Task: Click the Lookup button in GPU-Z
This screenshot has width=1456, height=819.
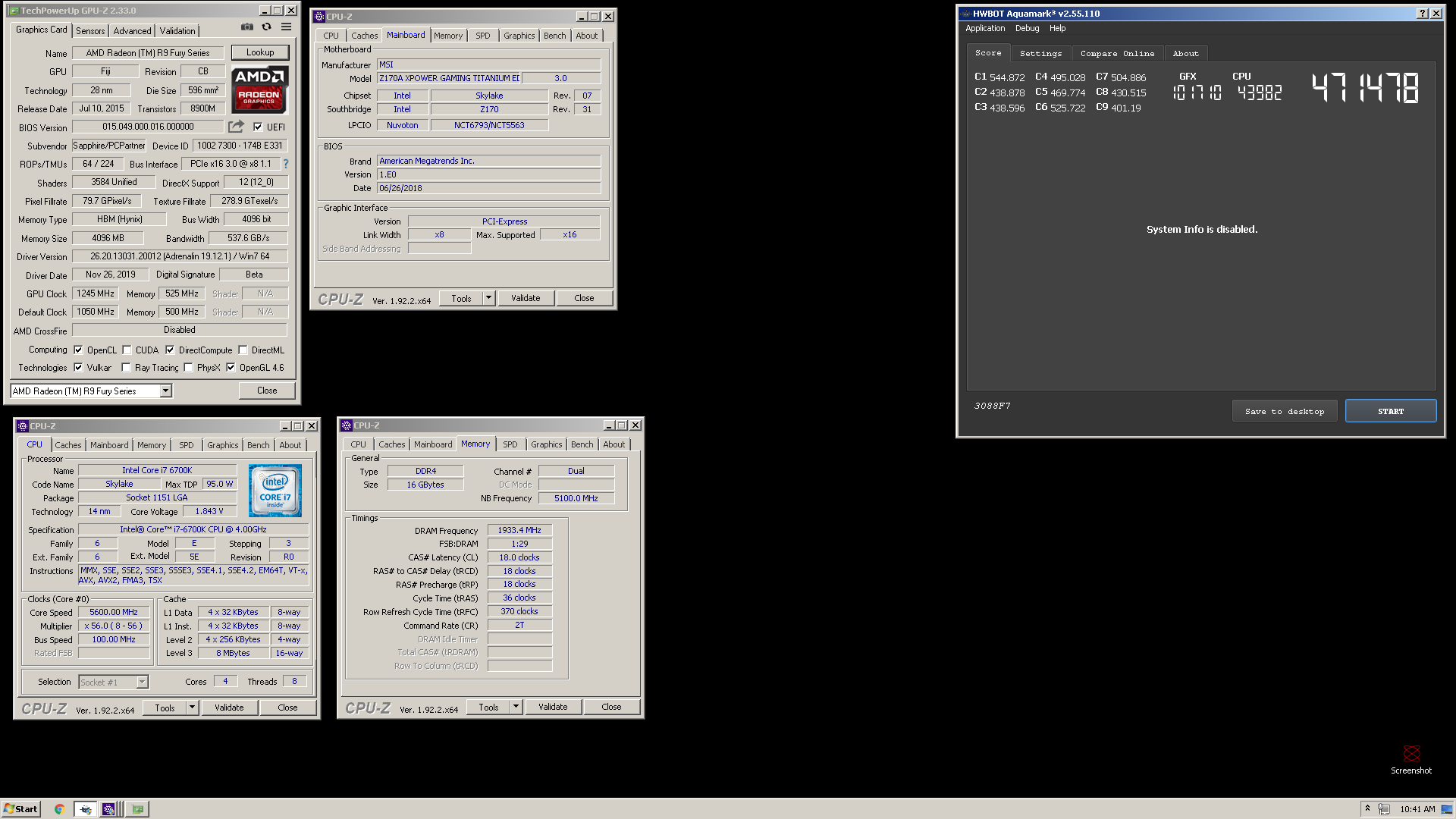Action: (x=260, y=52)
